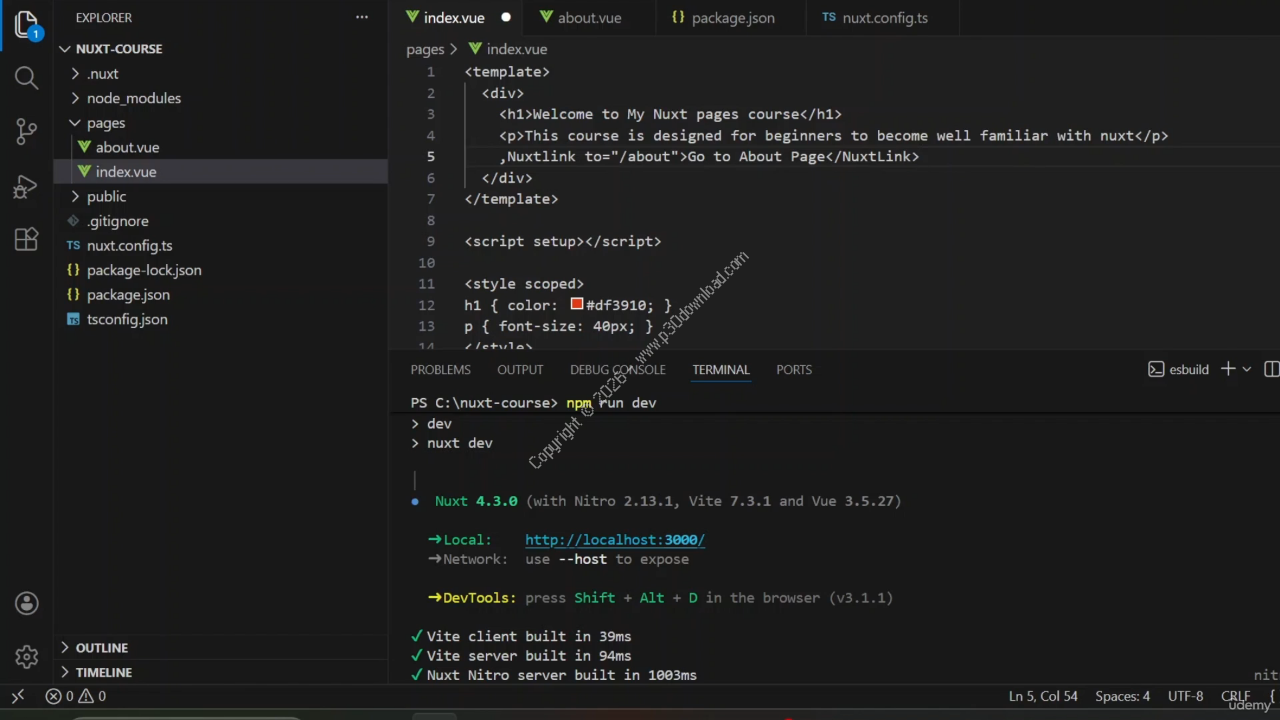Open the Search view in activity bar
Image resolution: width=1280 pixels, height=720 pixels.
(27, 78)
